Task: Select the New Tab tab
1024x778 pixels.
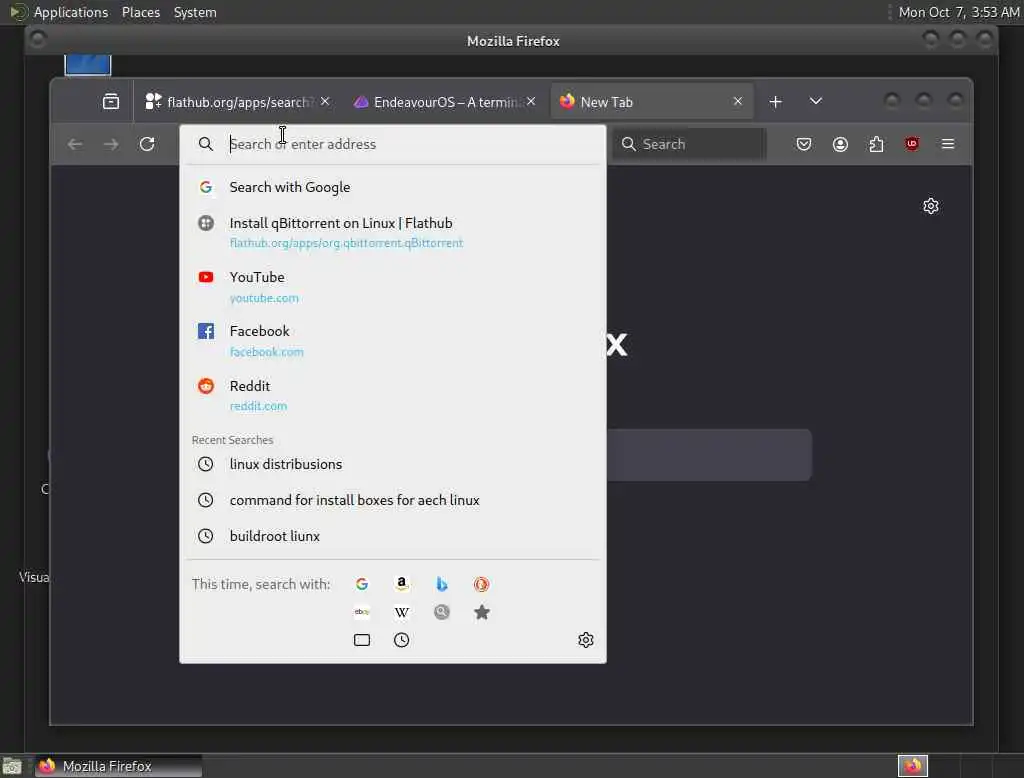Action: 650,102
